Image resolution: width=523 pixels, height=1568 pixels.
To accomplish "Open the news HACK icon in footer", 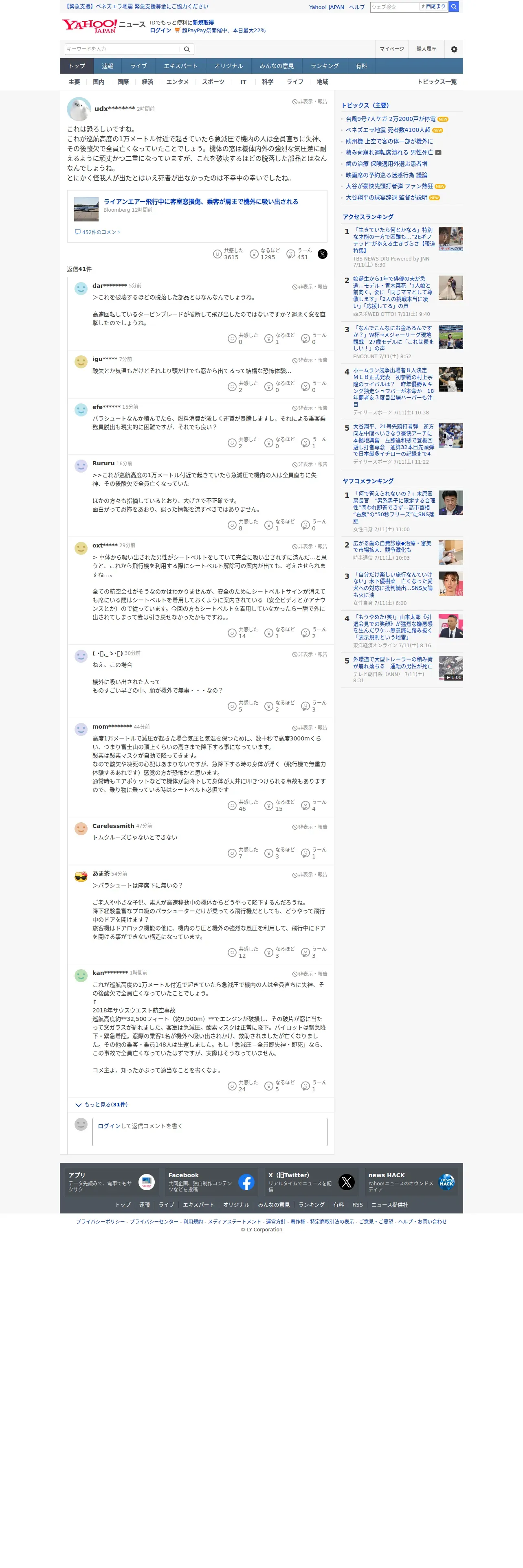I will pos(446,1182).
